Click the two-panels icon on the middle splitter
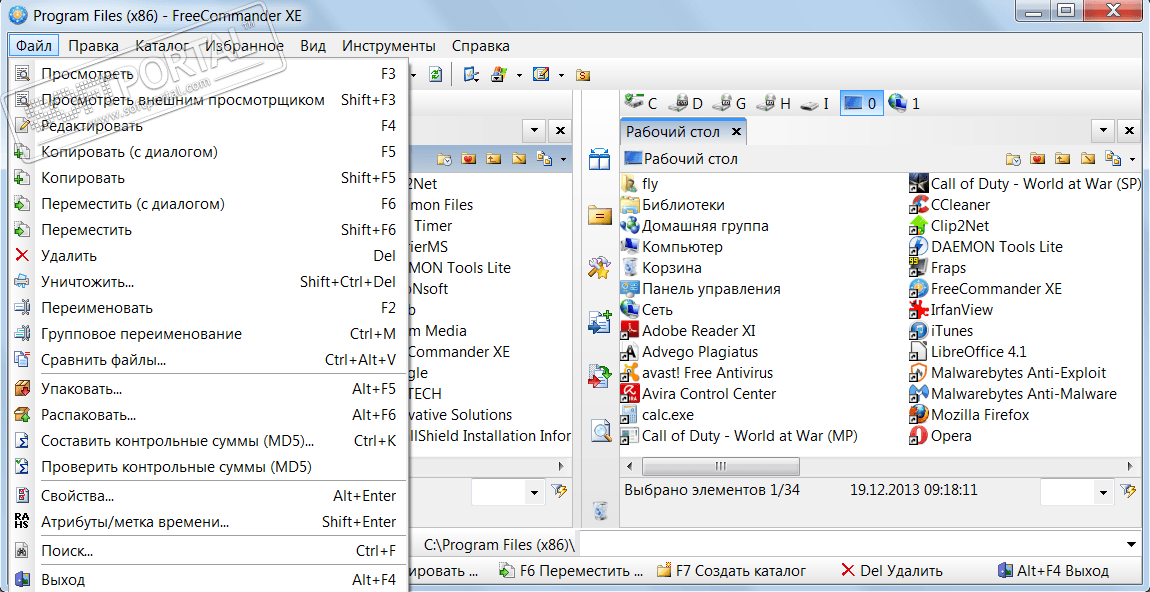 [600, 159]
